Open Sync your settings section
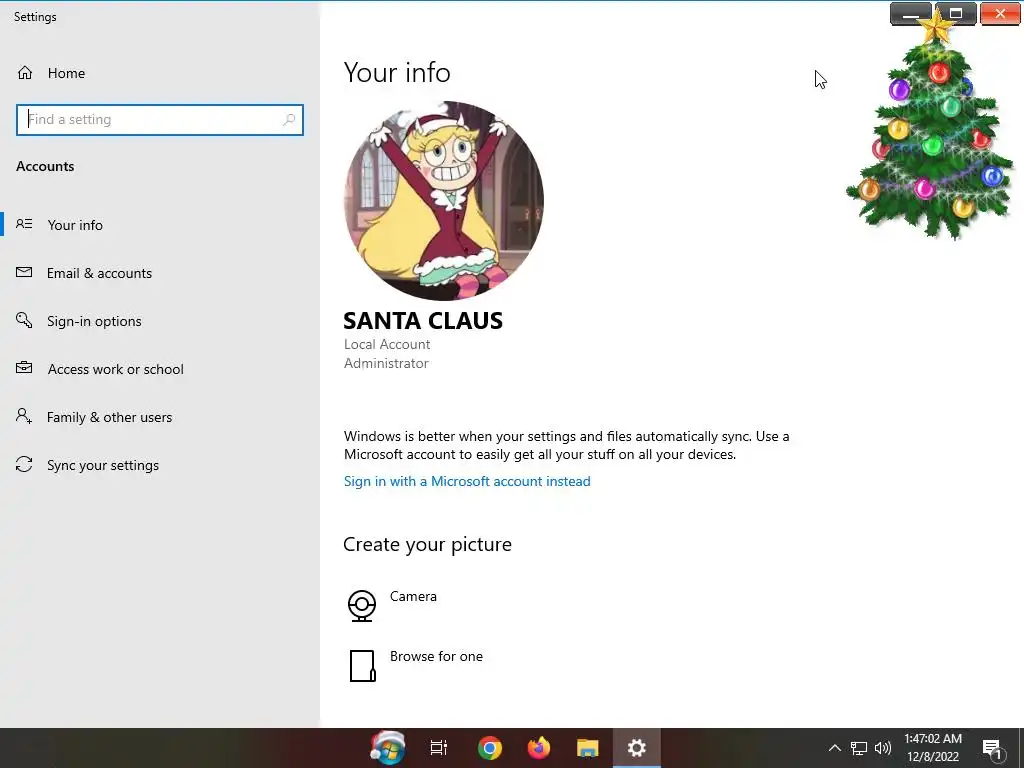Viewport: 1024px width, 768px height. pyautogui.click(x=103, y=465)
